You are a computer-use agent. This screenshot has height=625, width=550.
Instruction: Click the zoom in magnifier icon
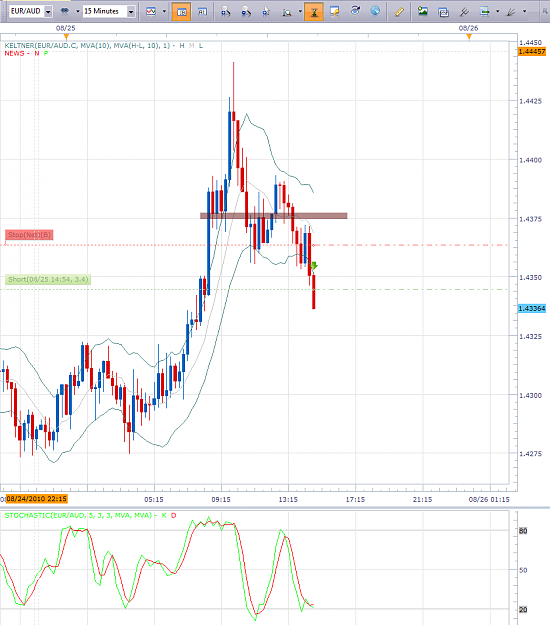(x=226, y=12)
